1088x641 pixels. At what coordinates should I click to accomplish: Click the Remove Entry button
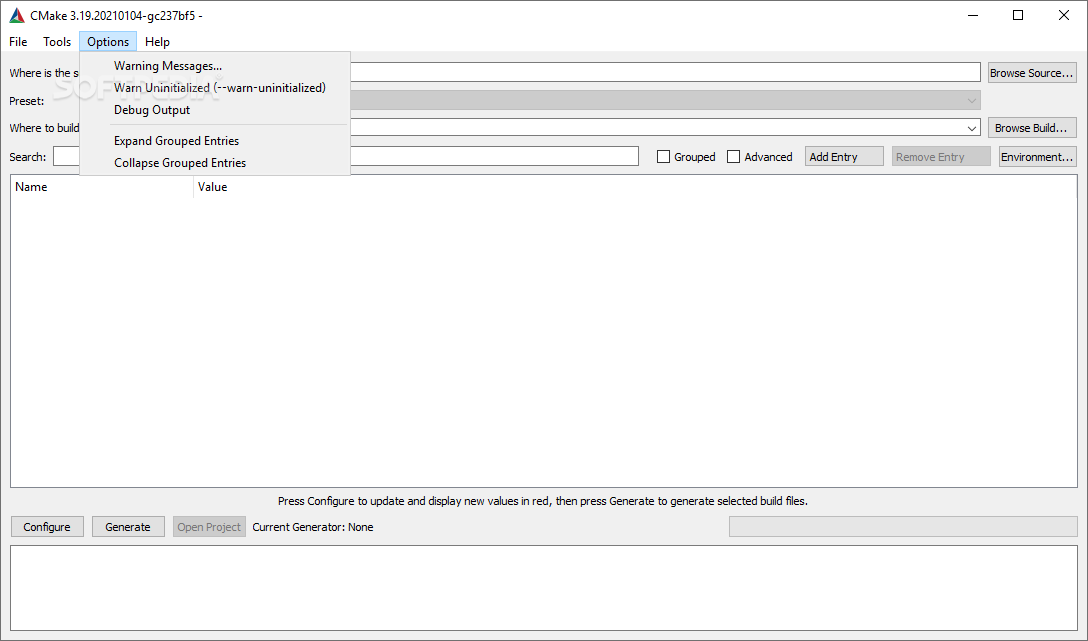[x=941, y=157]
